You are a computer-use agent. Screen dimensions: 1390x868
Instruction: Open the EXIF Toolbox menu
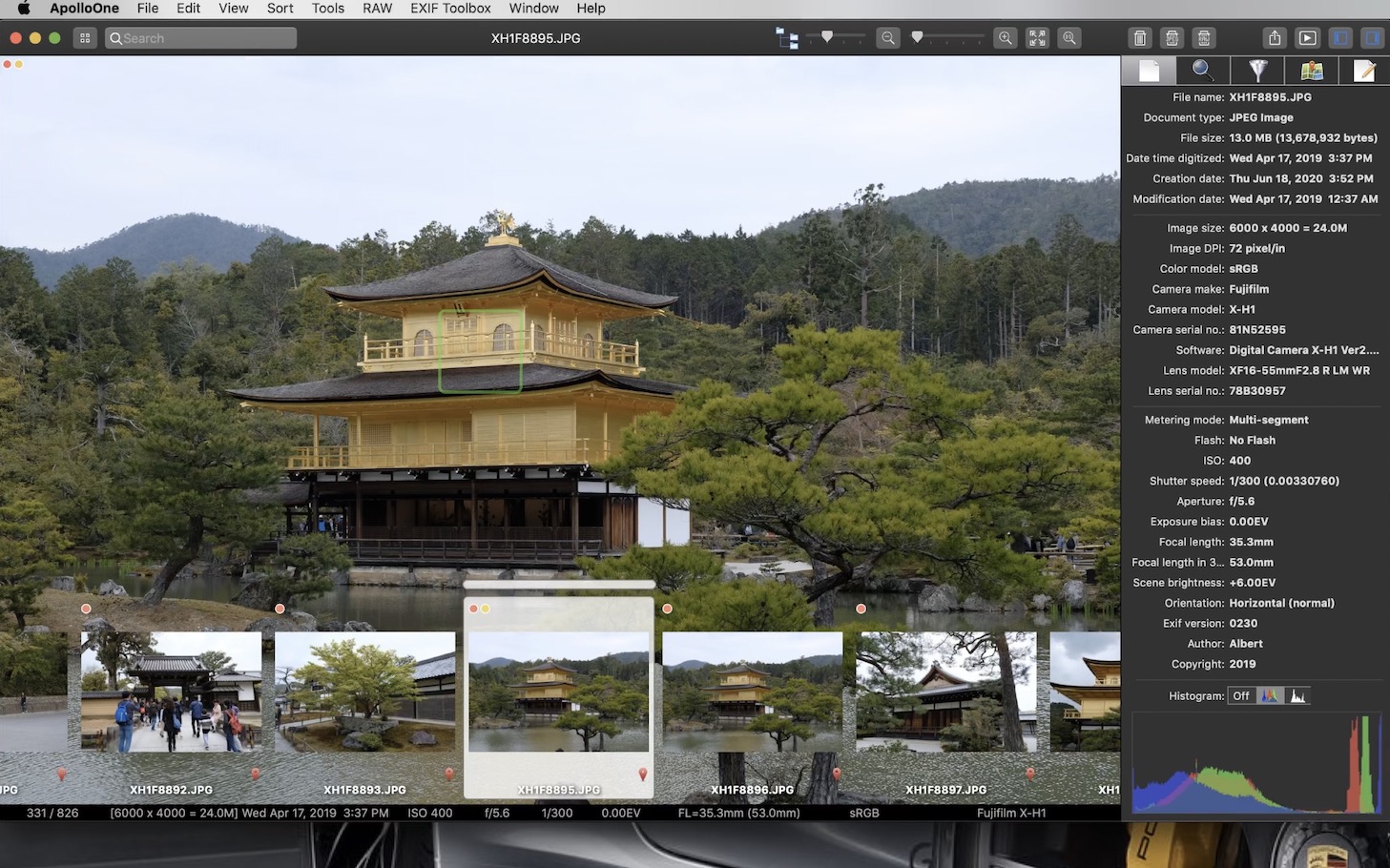click(x=450, y=9)
